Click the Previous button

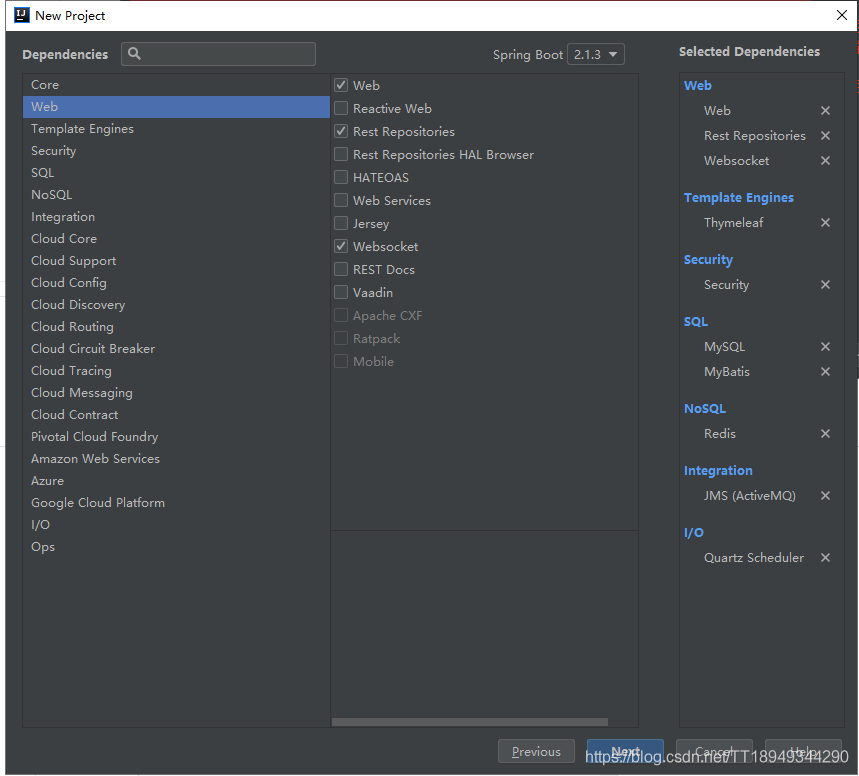(x=536, y=751)
